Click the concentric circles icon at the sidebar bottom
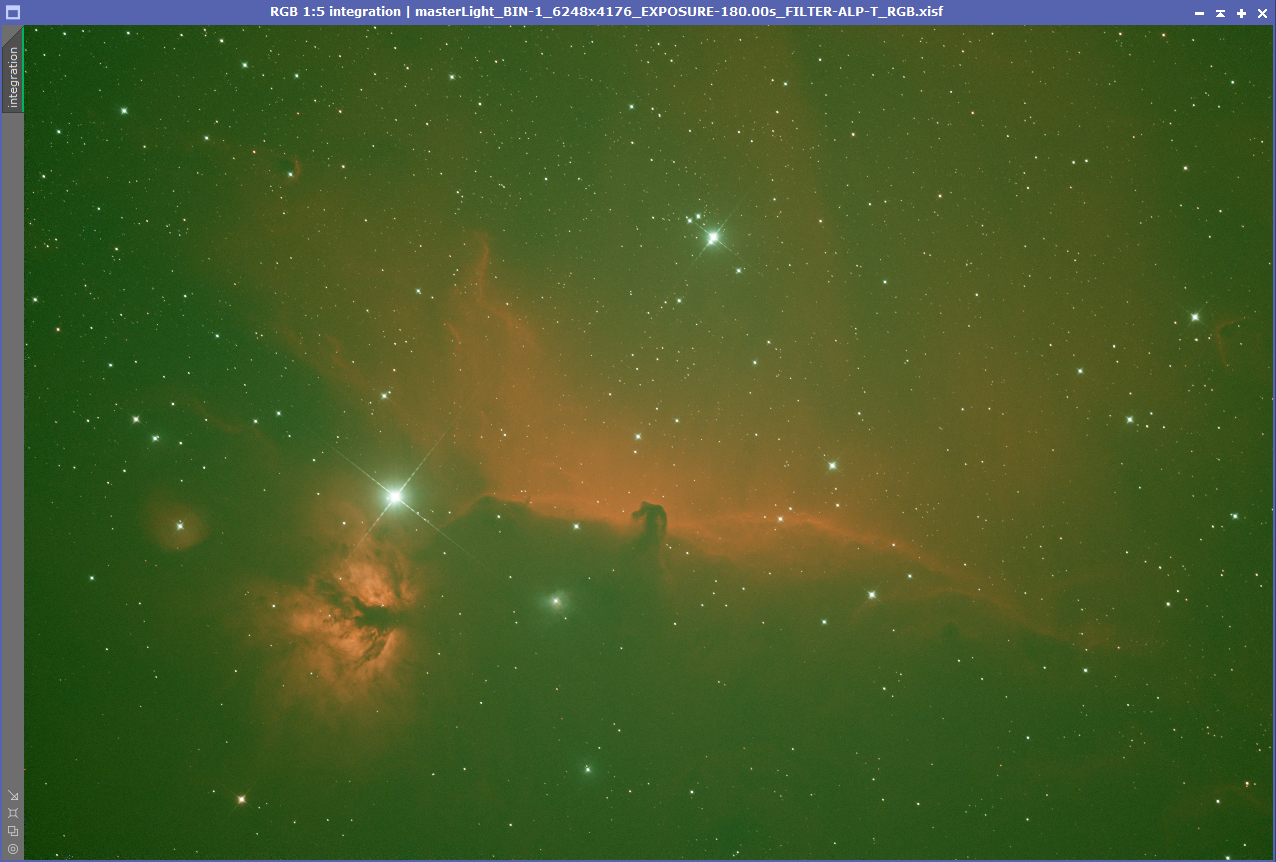This screenshot has height=862, width=1276. click(13, 849)
